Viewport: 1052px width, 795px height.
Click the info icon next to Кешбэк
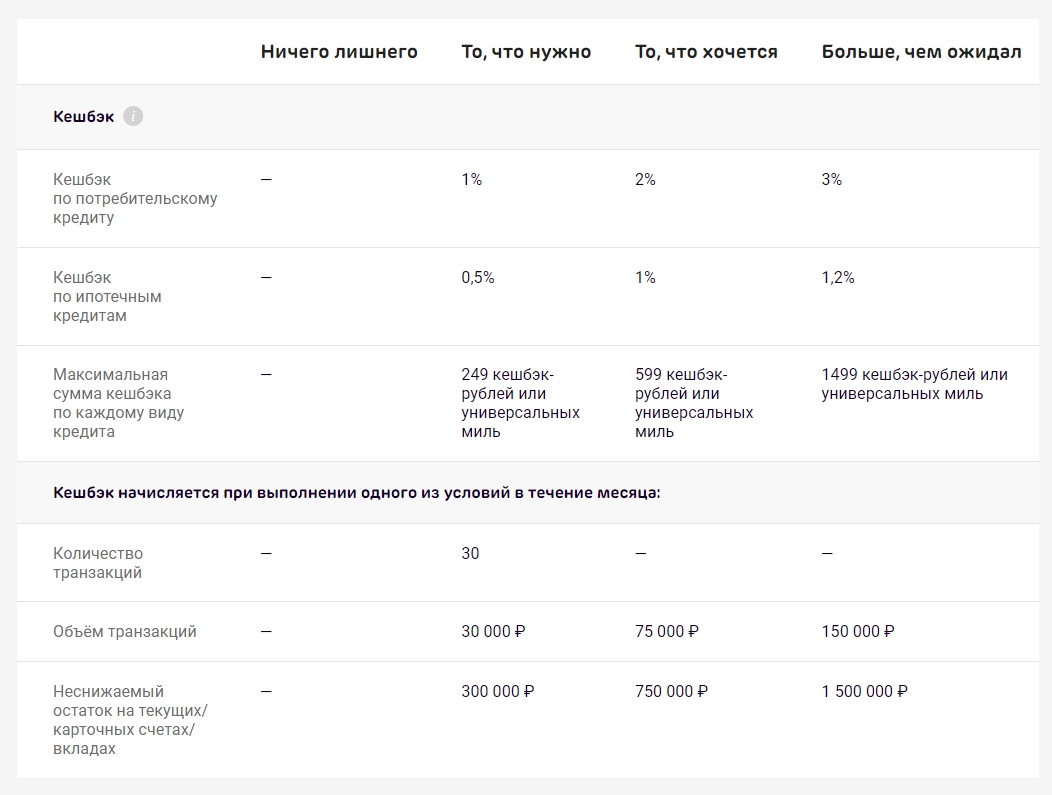coord(133,117)
